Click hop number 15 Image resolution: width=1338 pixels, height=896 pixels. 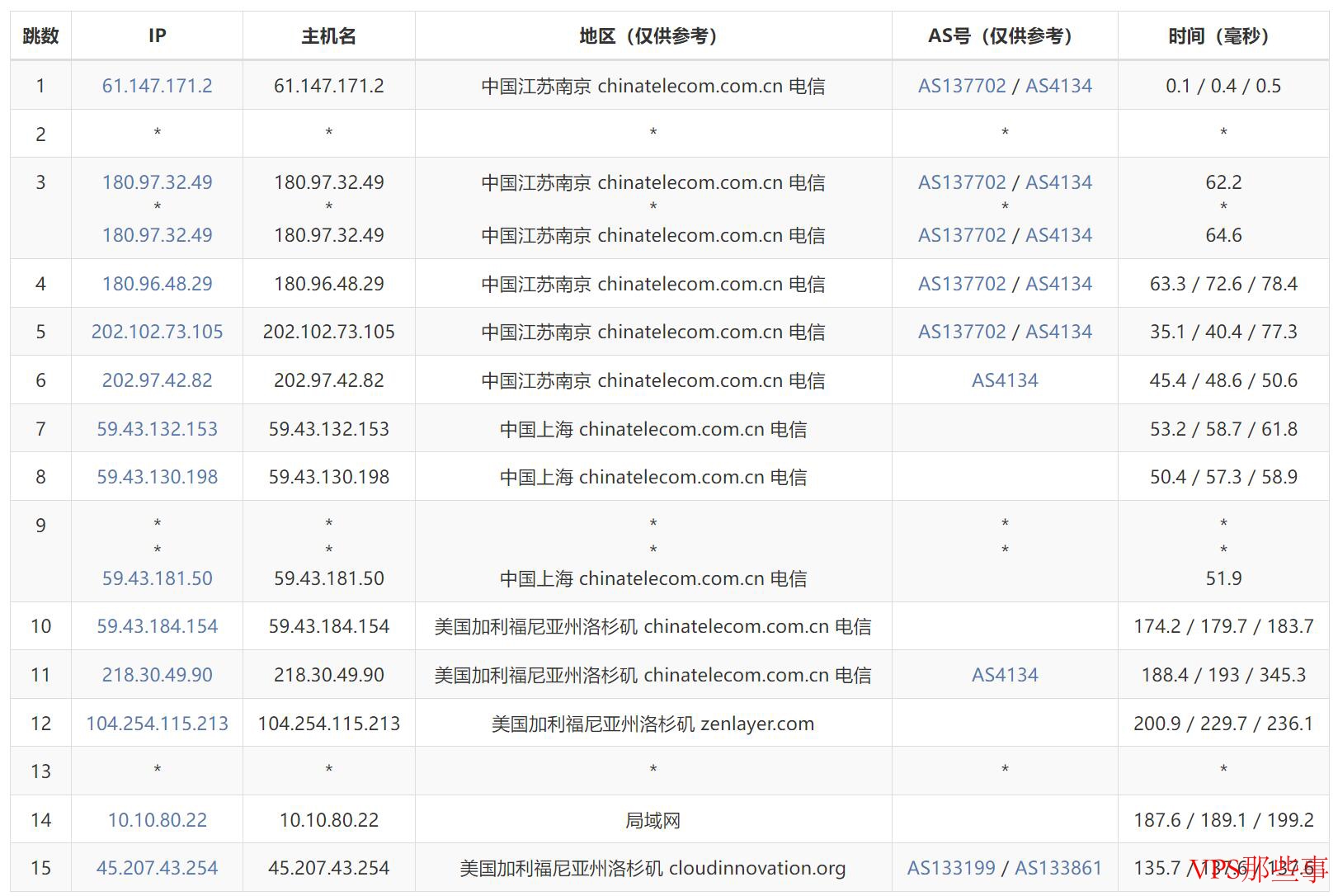(x=40, y=868)
